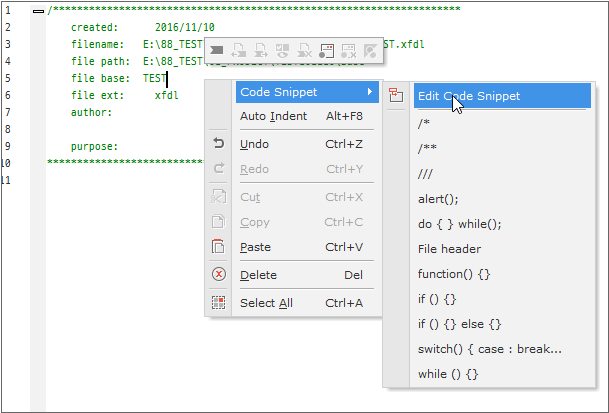Choose the if () {} else {} snippet
The width and height of the screenshot is (609, 413).
coord(459,324)
